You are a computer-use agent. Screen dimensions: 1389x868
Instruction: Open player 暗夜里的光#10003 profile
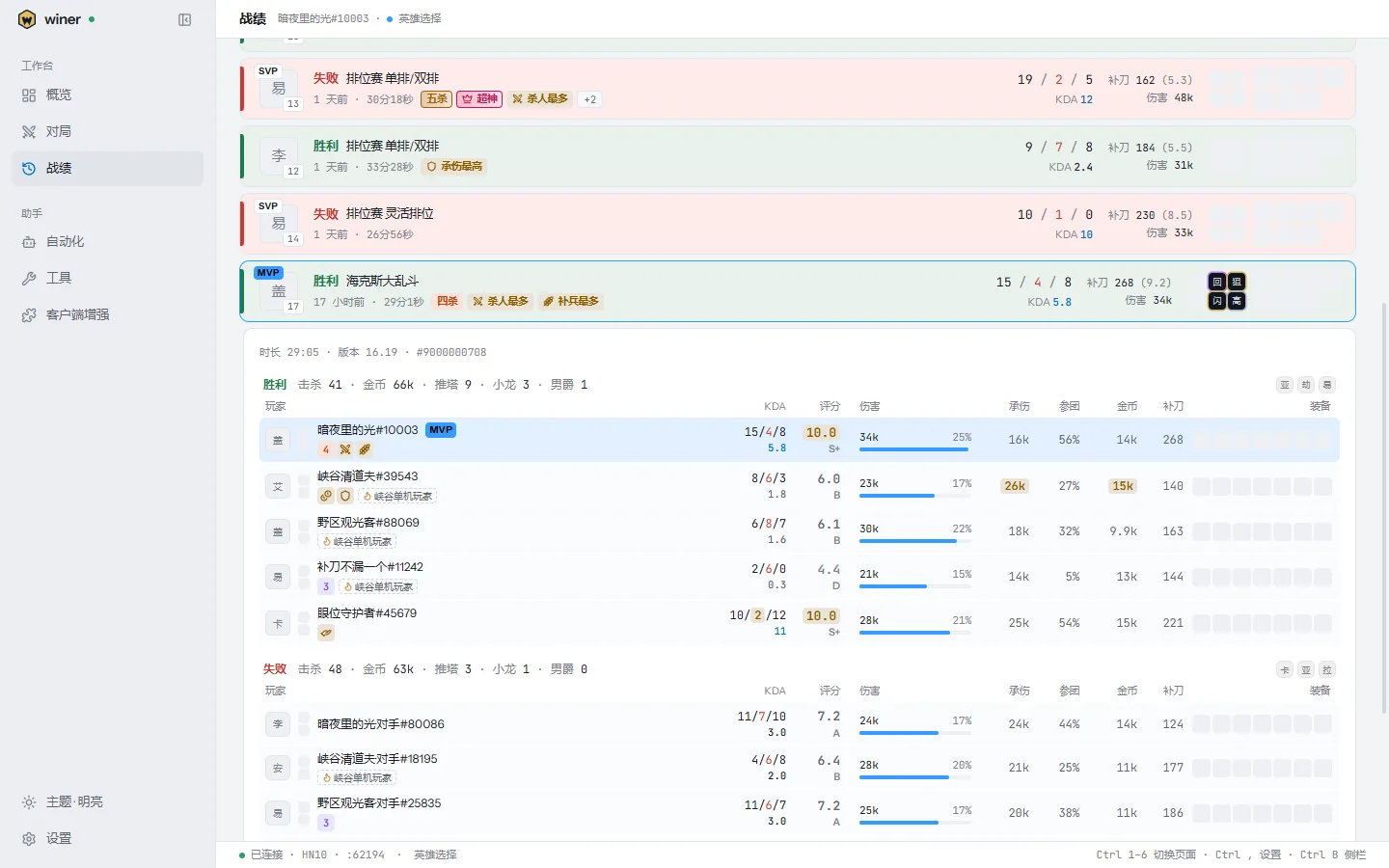[x=368, y=430]
